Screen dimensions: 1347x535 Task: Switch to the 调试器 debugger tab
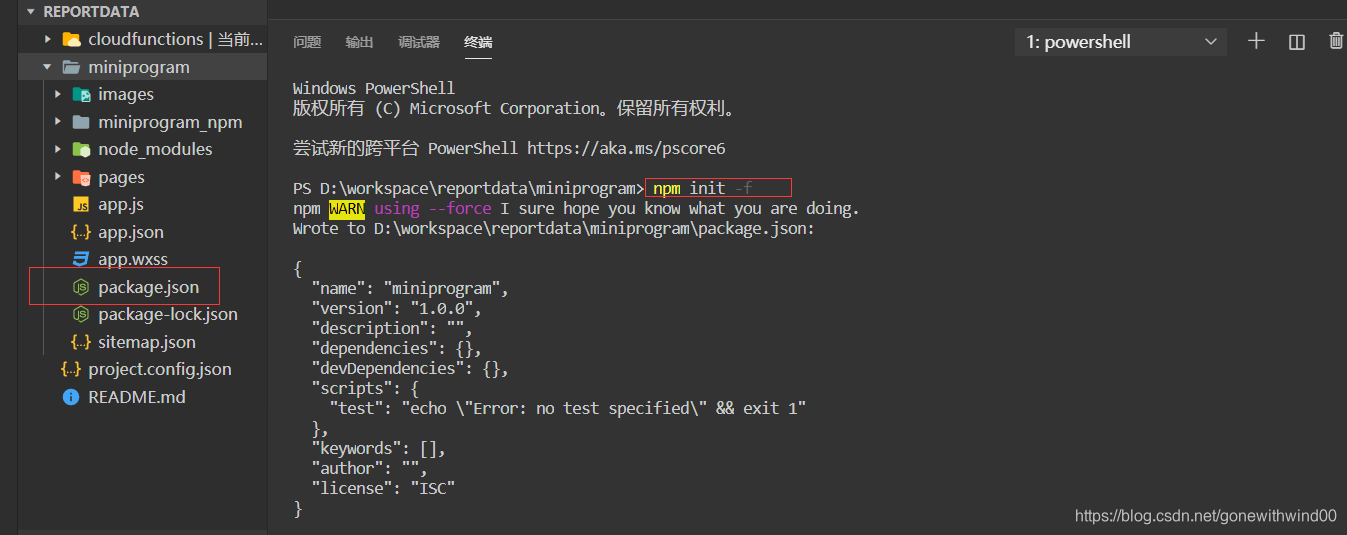point(419,42)
